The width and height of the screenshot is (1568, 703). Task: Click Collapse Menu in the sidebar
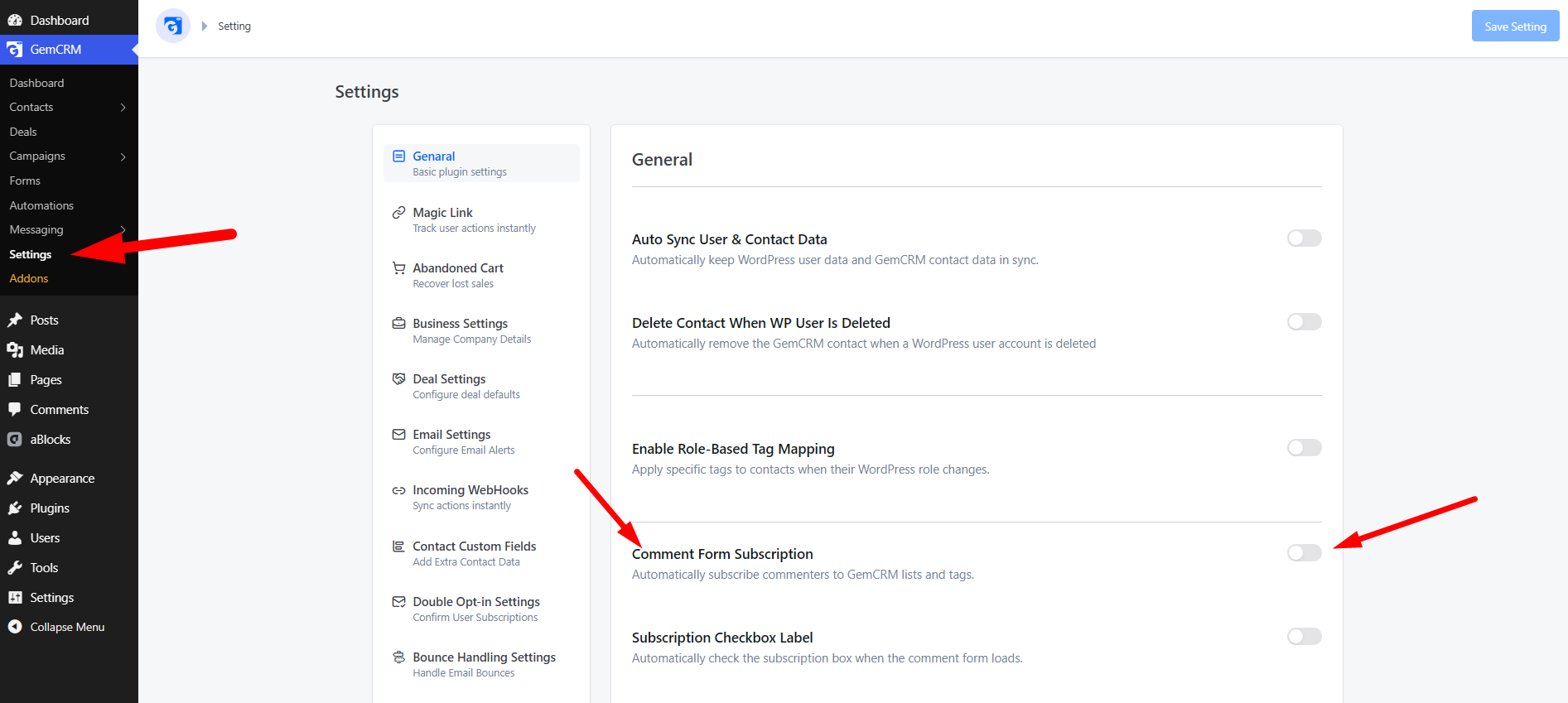tap(69, 627)
